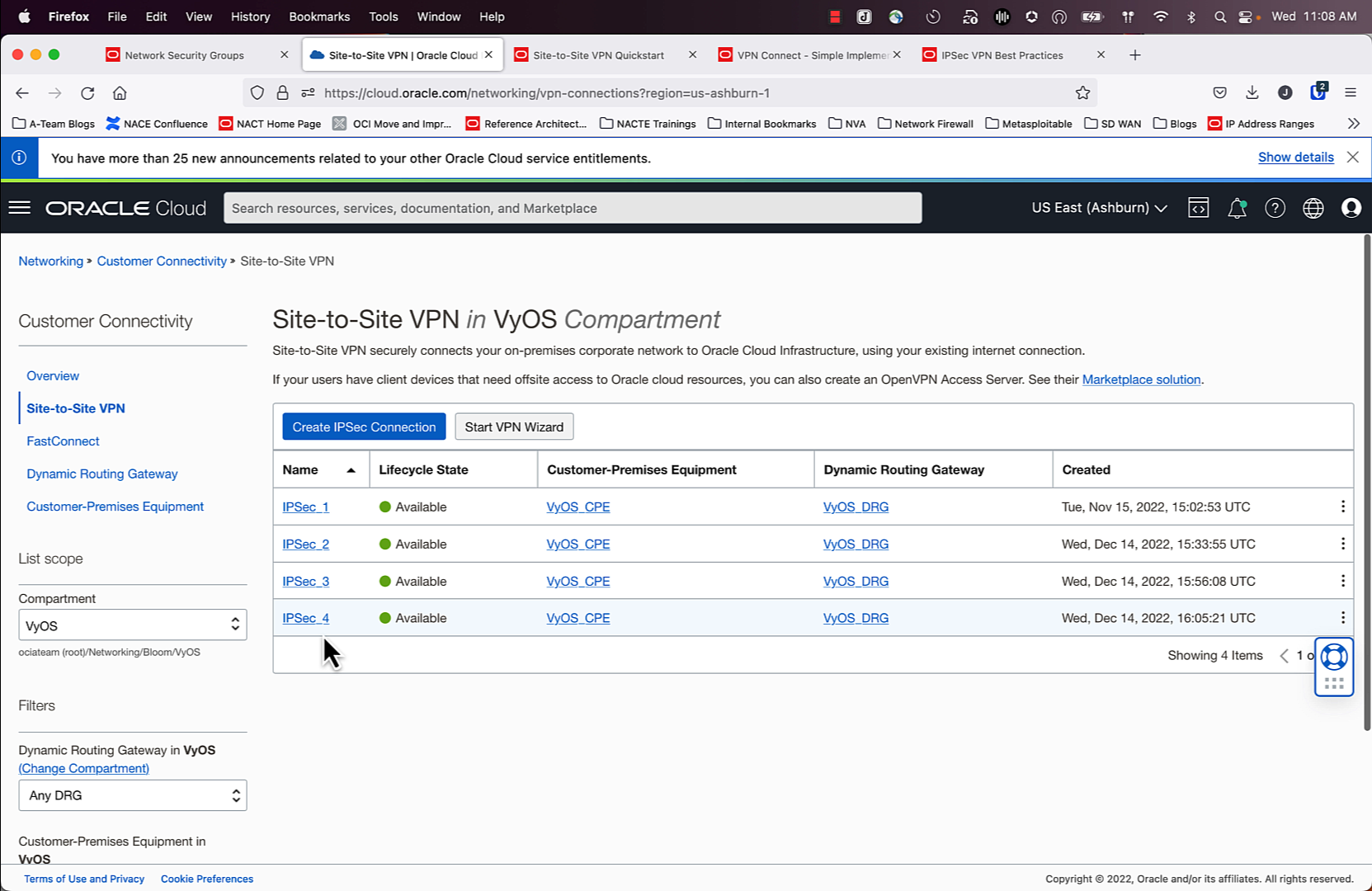This screenshot has height=891, width=1372.
Task: Sort table by Name column arrow
Action: pos(351,470)
